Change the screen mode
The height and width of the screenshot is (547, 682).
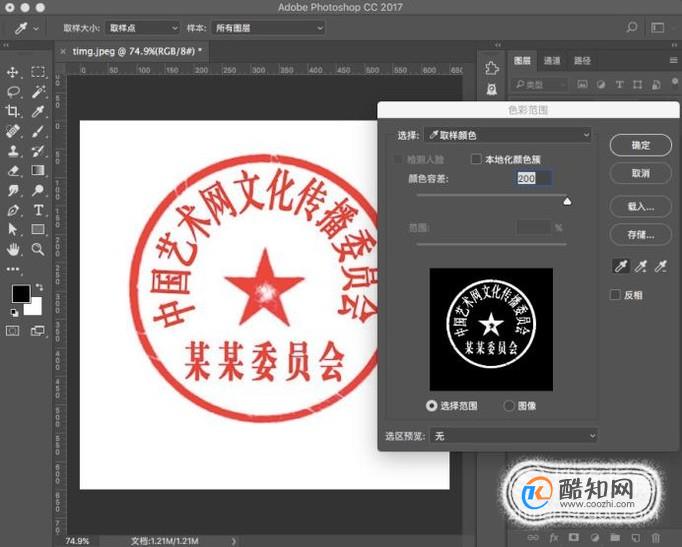(x=38, y=331)
